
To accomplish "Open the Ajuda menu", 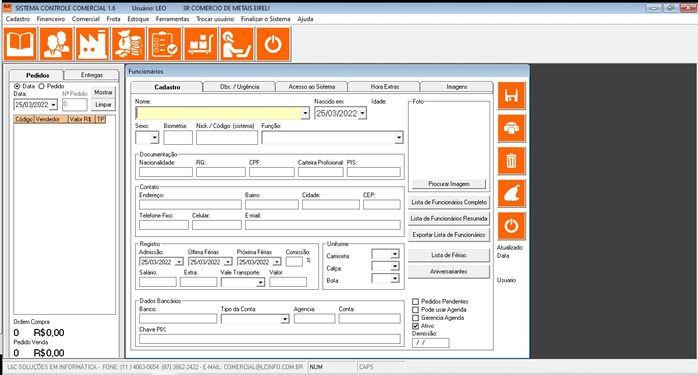I will 305,19.
